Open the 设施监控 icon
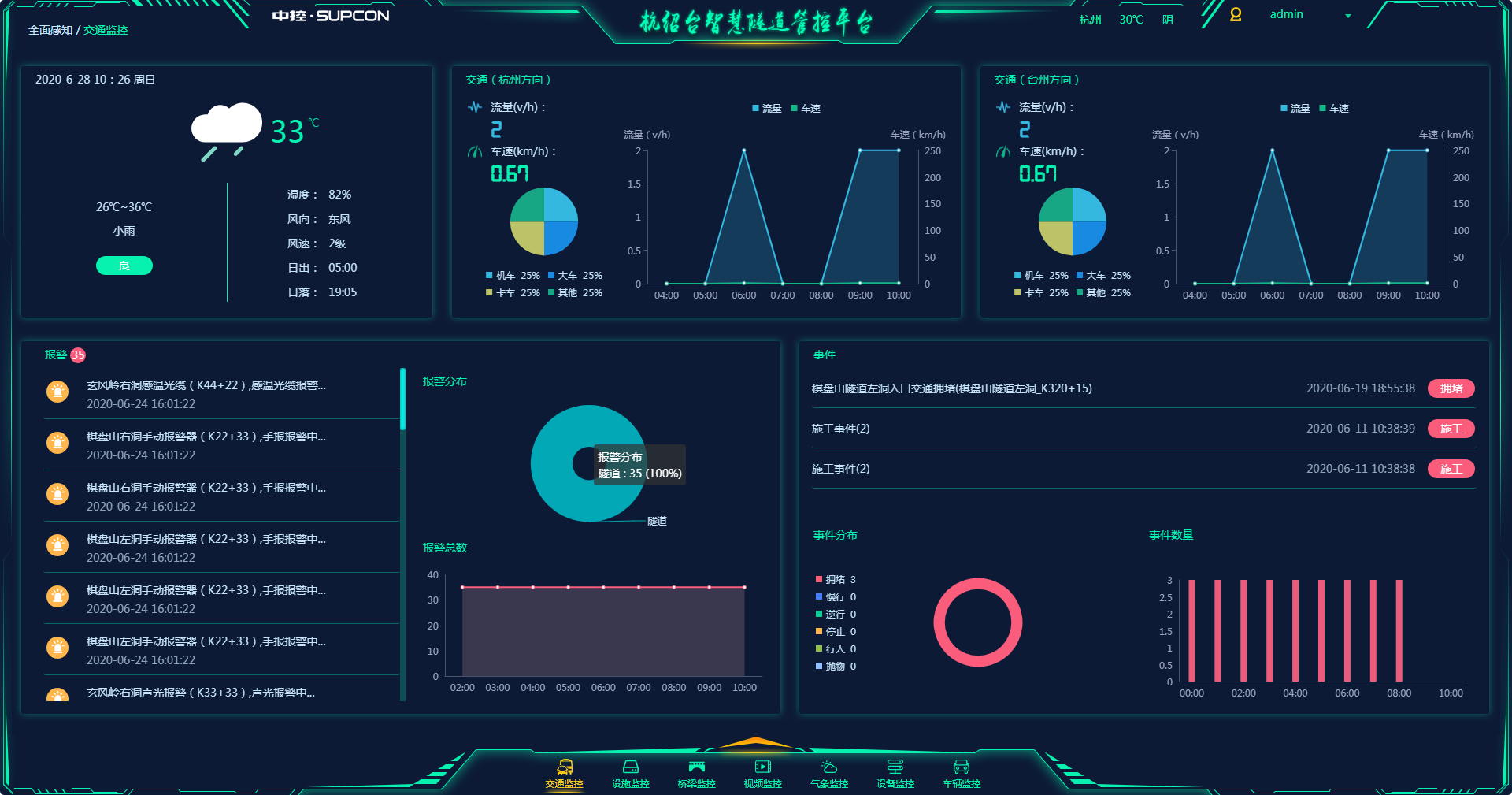This screenshot has width=1512, height=795. click(x=631, y=767)
